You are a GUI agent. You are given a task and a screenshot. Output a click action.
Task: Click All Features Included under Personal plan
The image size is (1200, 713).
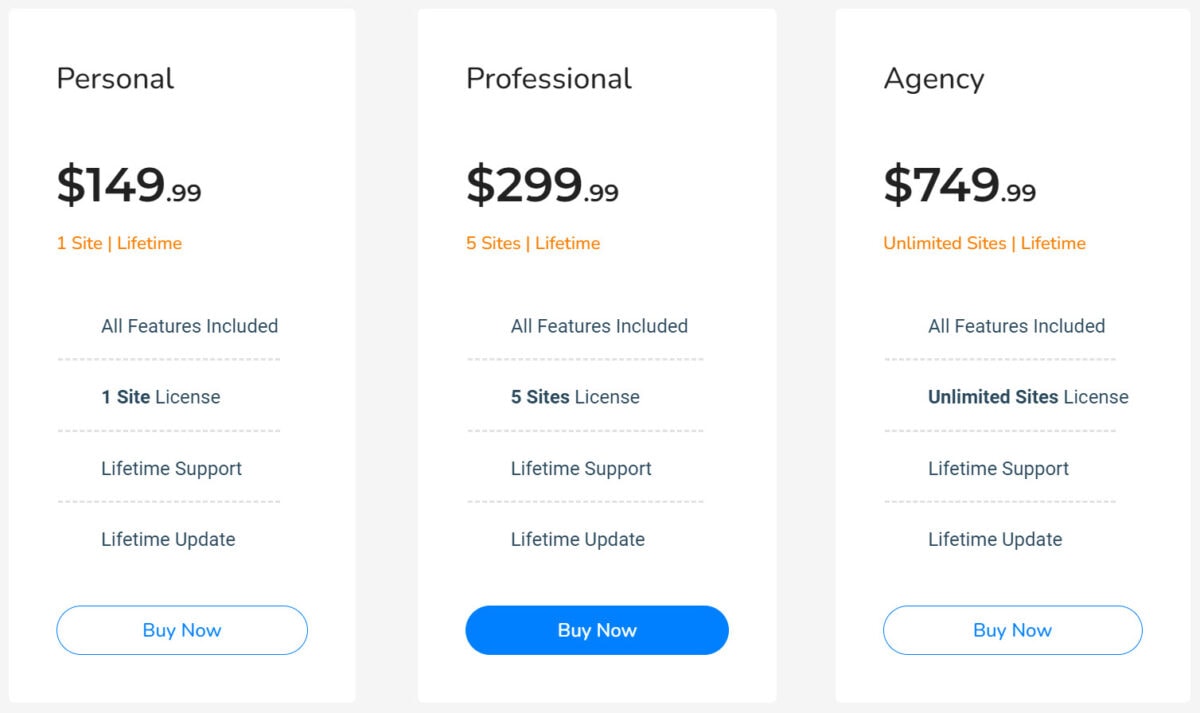[189, 326]
